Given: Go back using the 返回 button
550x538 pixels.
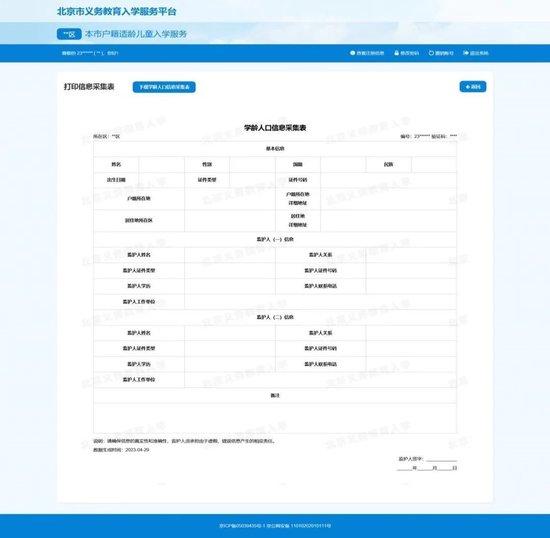Looking at the screenshot, I should pyautogui.click(x=473, y=87).
